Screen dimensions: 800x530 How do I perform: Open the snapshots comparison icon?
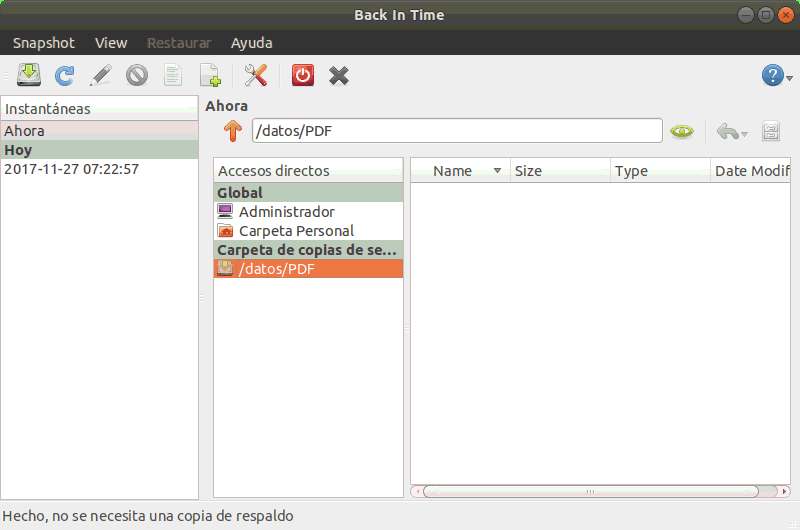click(x=771, y=131)
